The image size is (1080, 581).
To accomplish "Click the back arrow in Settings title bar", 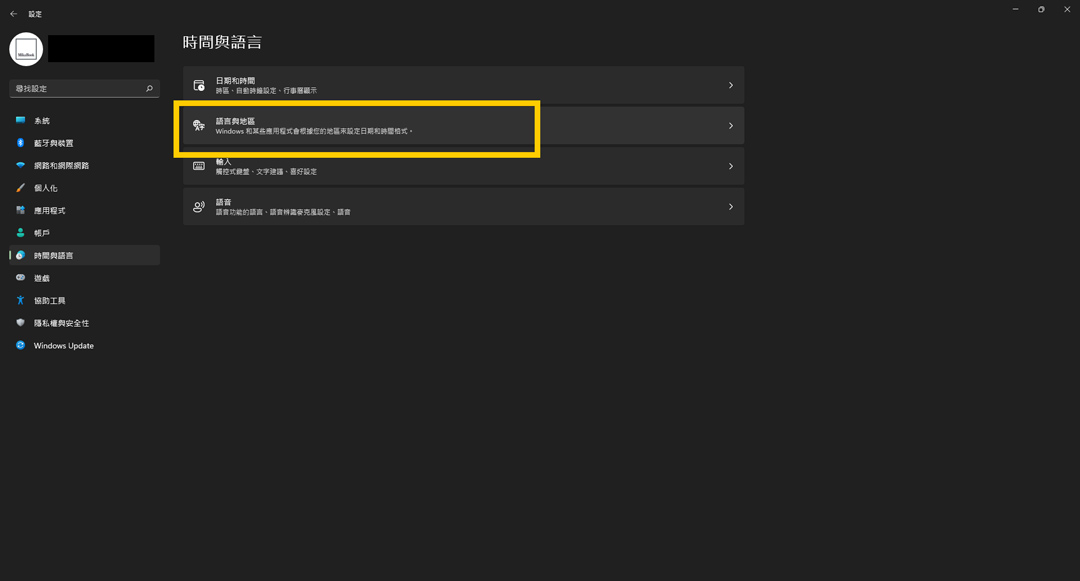I will 14,14.
